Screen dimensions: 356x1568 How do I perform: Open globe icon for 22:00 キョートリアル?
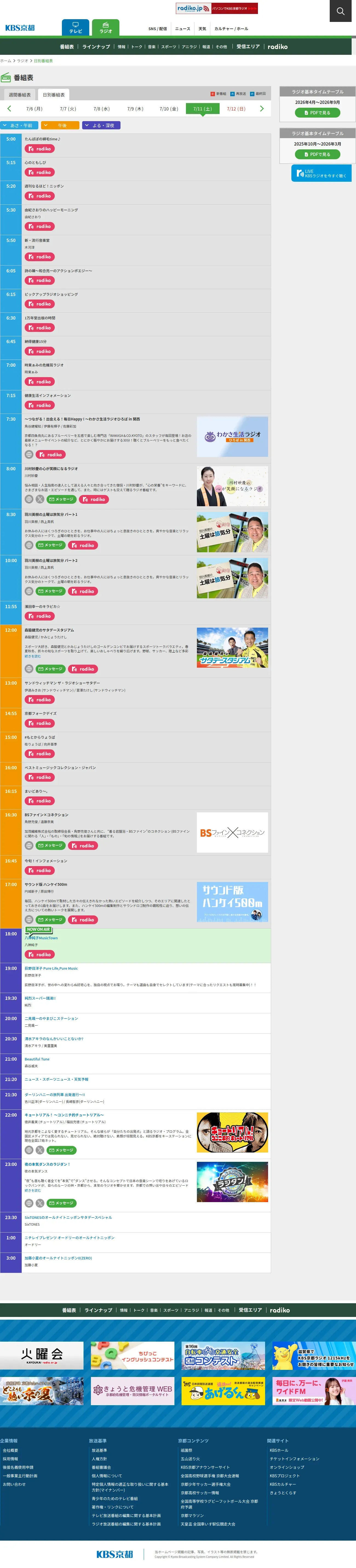click(28, 1150)
